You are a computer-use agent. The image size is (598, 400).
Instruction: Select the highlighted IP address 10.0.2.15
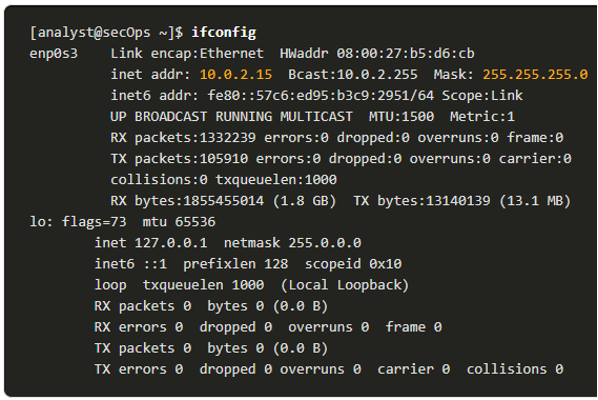236,74
